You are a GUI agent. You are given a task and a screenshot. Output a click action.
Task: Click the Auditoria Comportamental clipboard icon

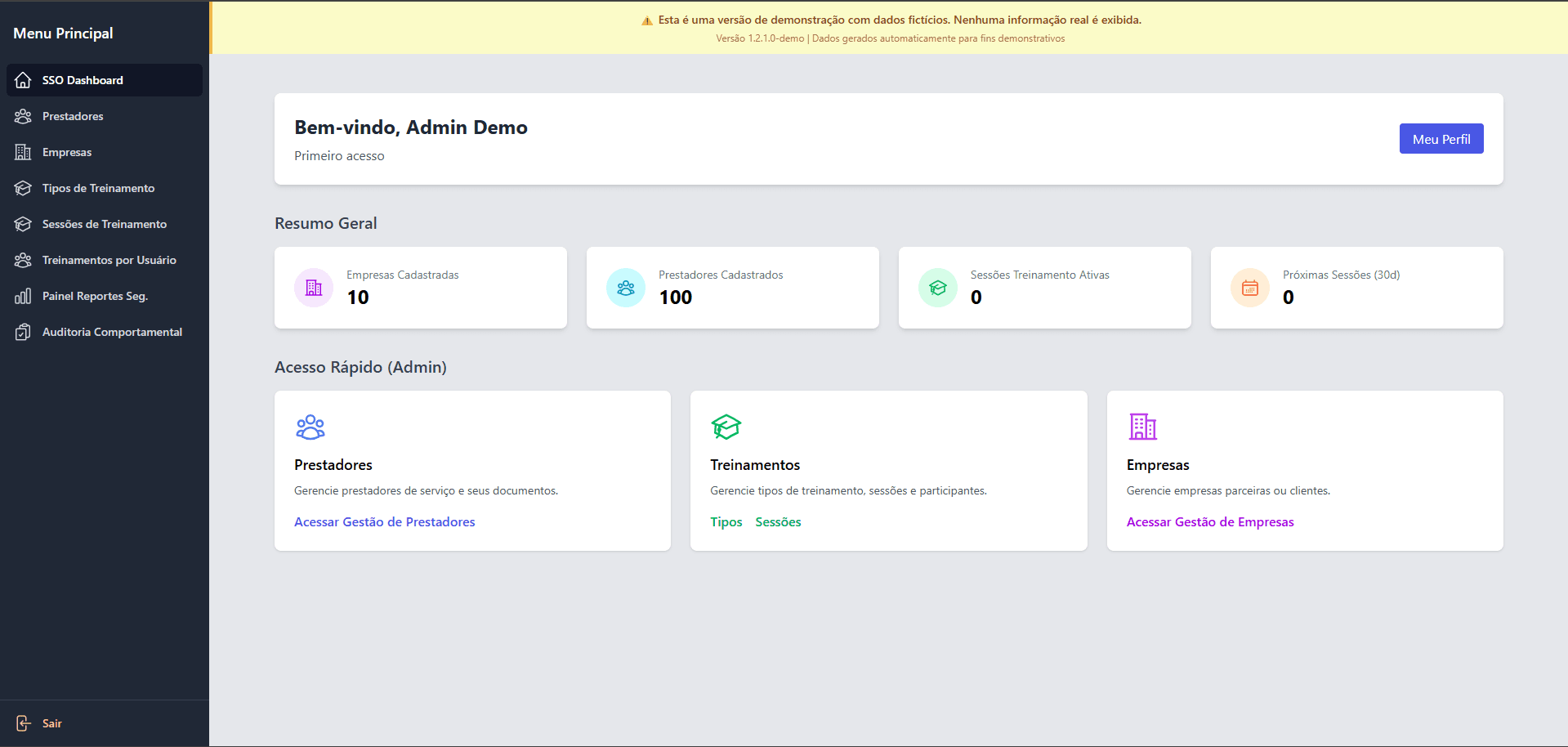23,331
